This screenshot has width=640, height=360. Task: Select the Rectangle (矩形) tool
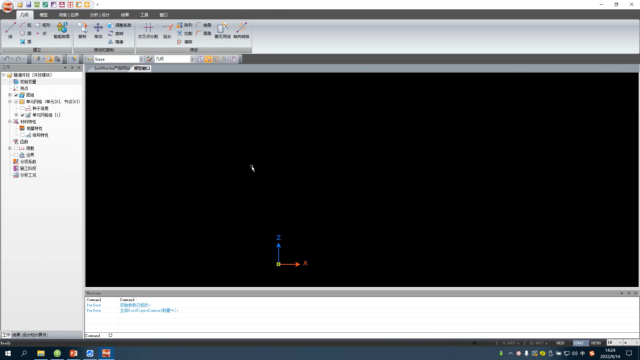click(42, 25)
